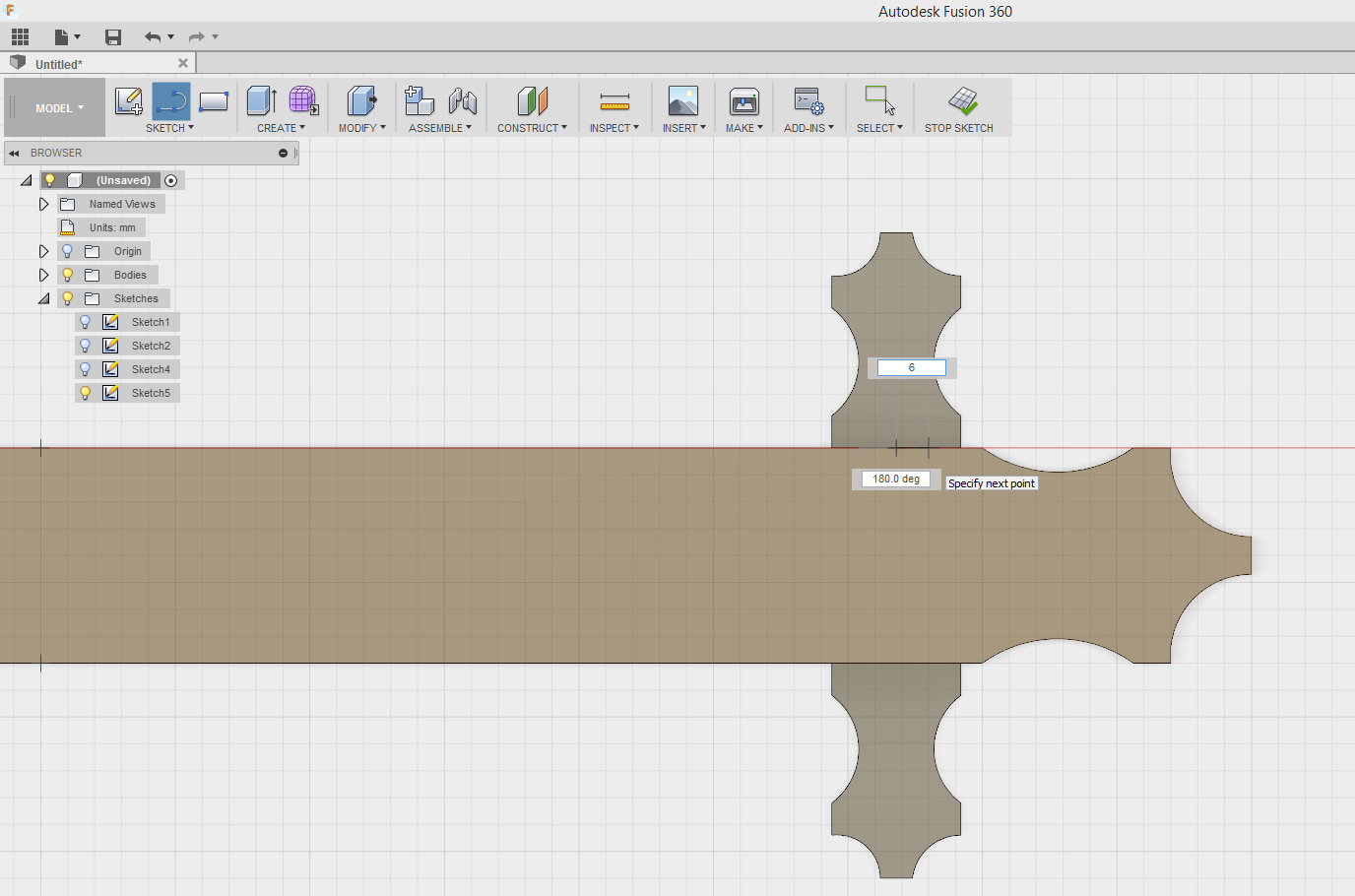Redo the last action
Screen dimensions: 1355x896
tap(196, 37)
